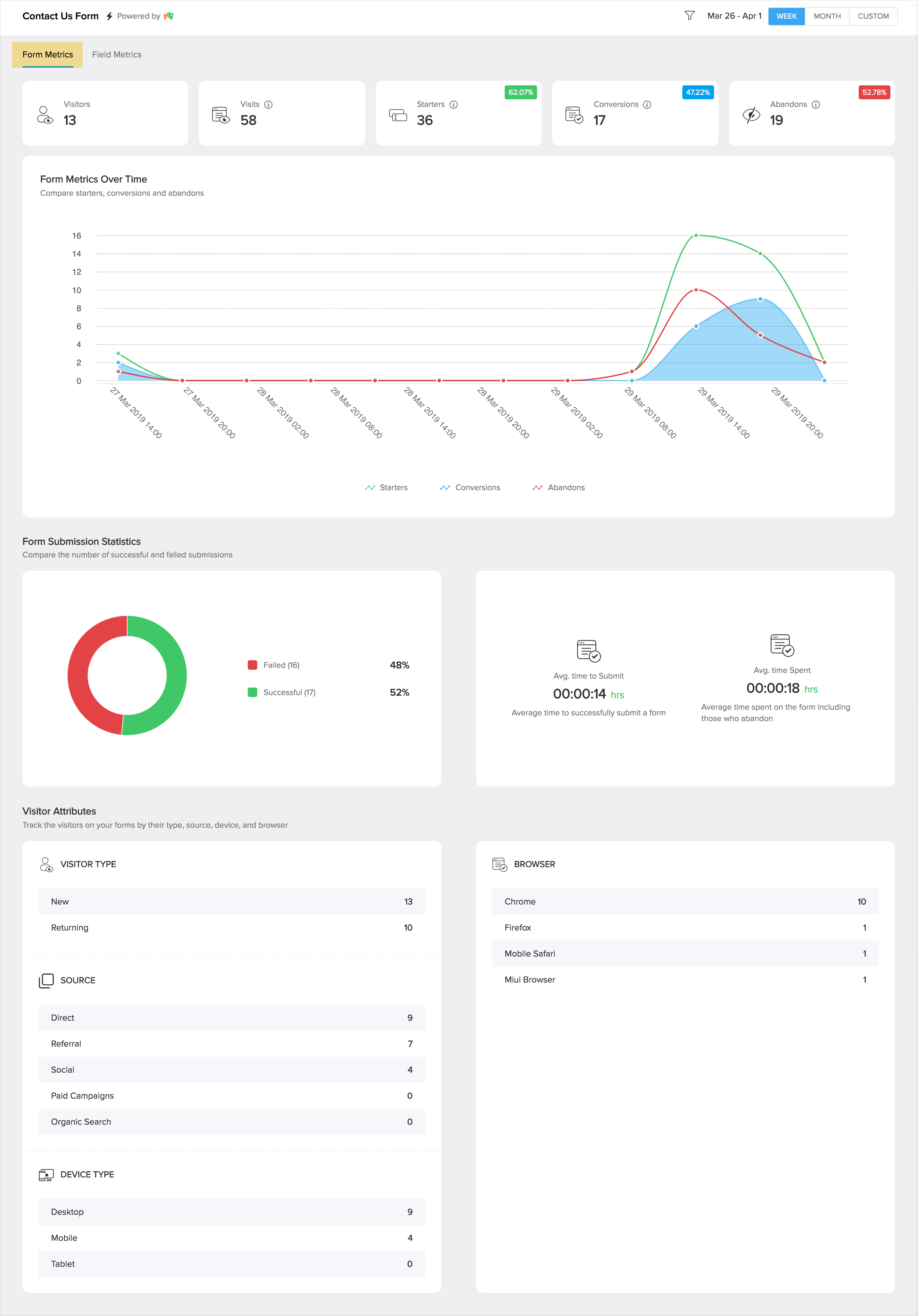Toggle Starters series in chart legend

(x=386, y=487)
